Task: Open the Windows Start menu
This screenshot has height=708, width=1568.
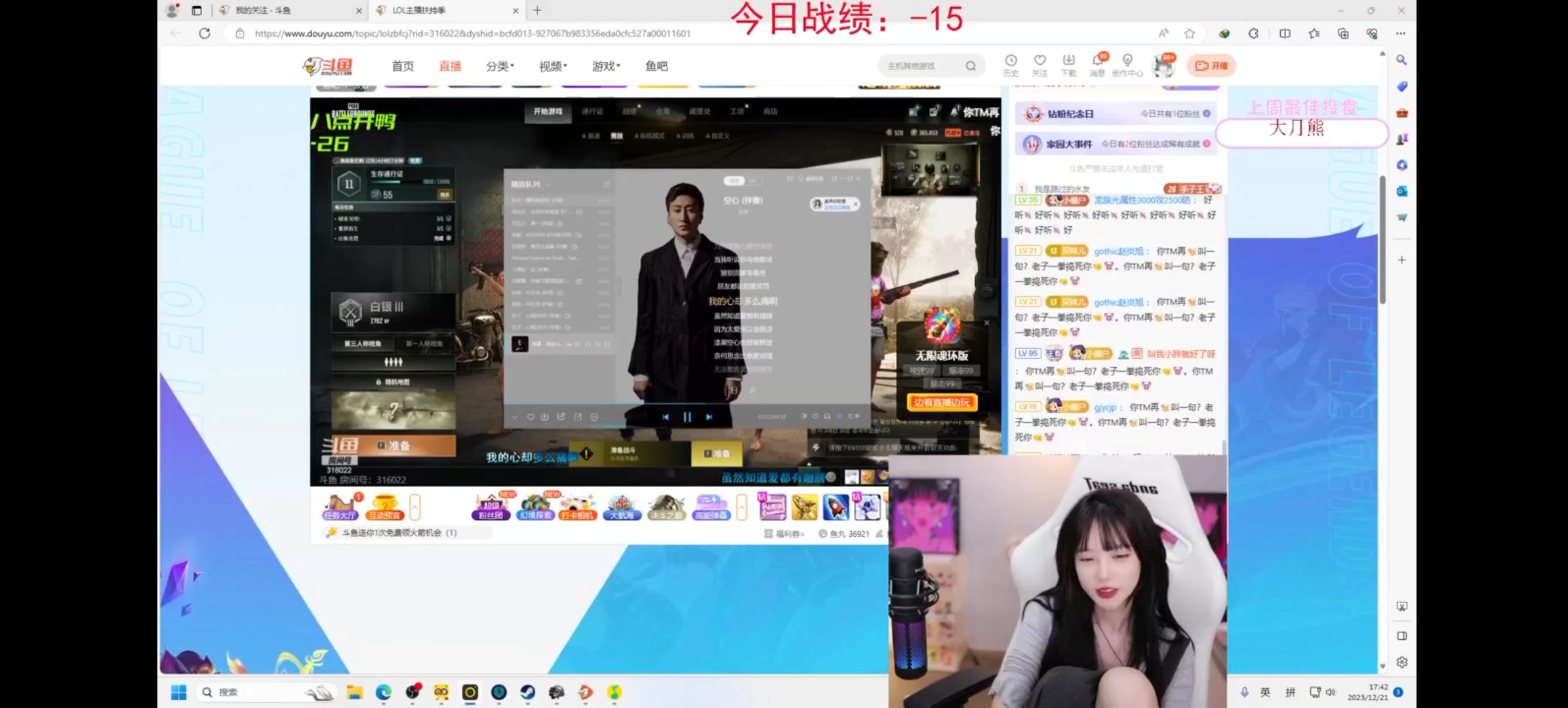Action: pyautogui.click(x=178, y=692)
